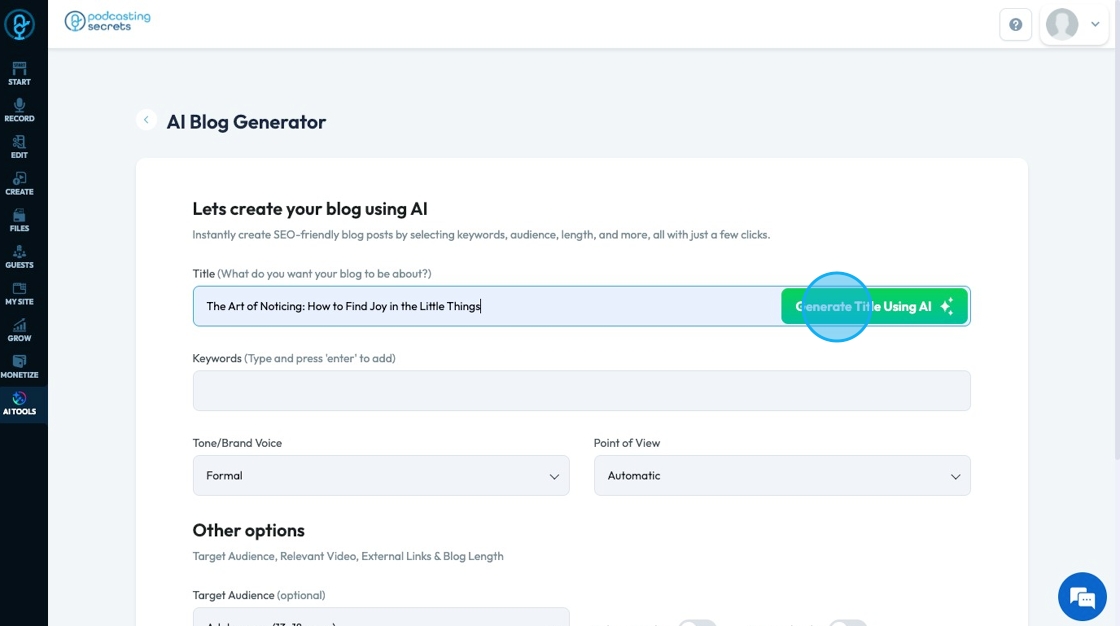The height and width of the screenshot is (626, 1120).
Task: Open the Start section in sidebar
Action: [19, 73]
